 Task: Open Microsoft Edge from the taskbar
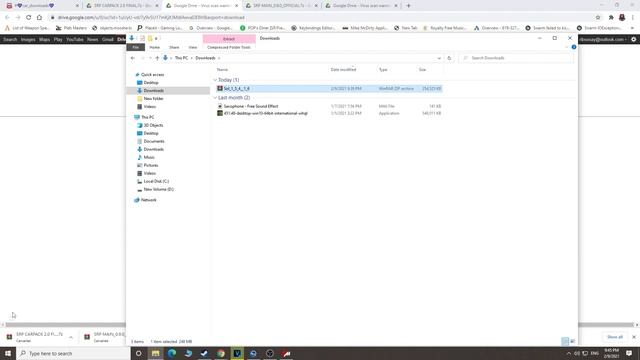tap(172, 353)
